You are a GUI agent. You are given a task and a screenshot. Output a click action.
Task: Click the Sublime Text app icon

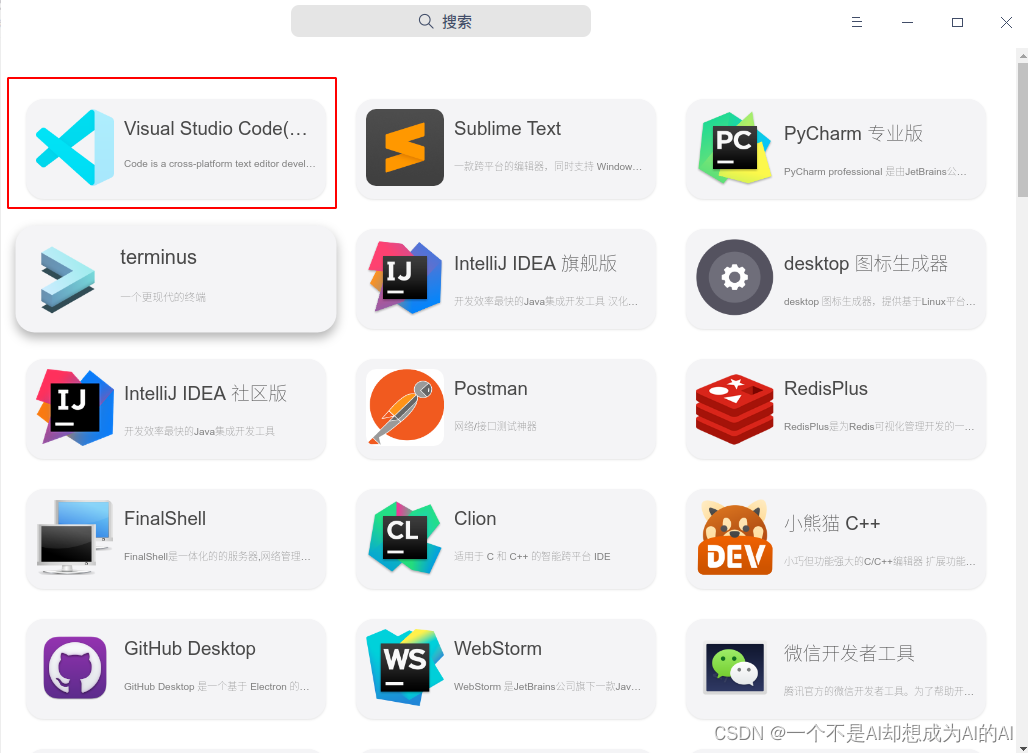(405, 147)
